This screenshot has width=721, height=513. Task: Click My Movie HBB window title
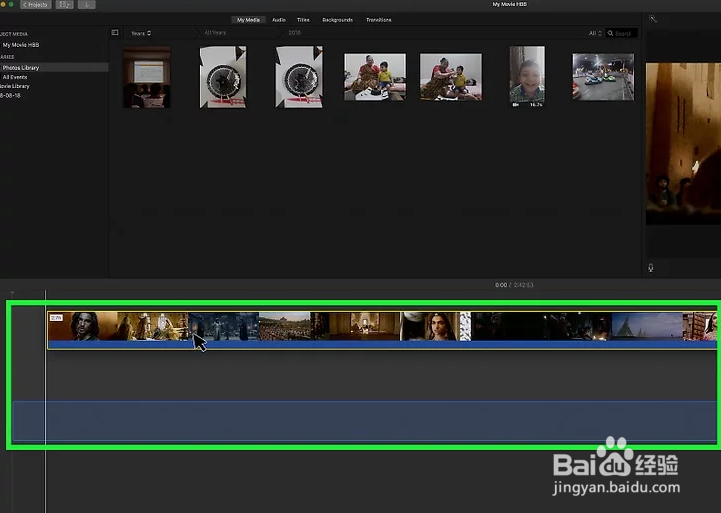pyautogui.click(x=509, y=4)
